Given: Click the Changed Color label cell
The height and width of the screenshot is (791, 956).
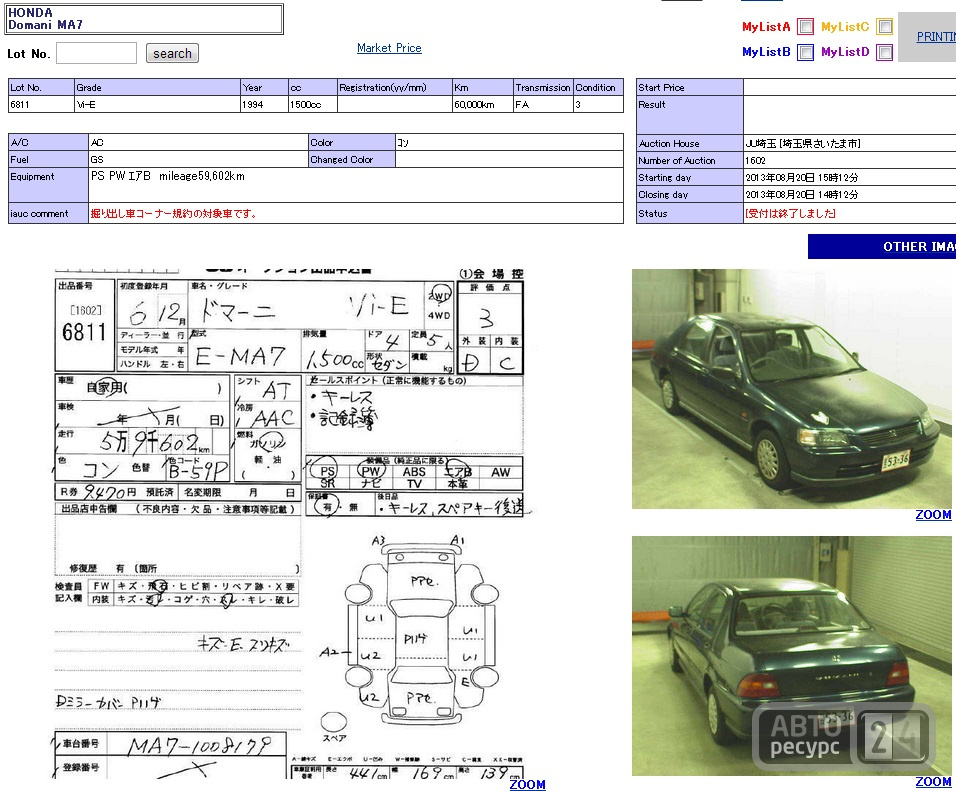Looking at the screenshot, I should click(x=352, y=159).
